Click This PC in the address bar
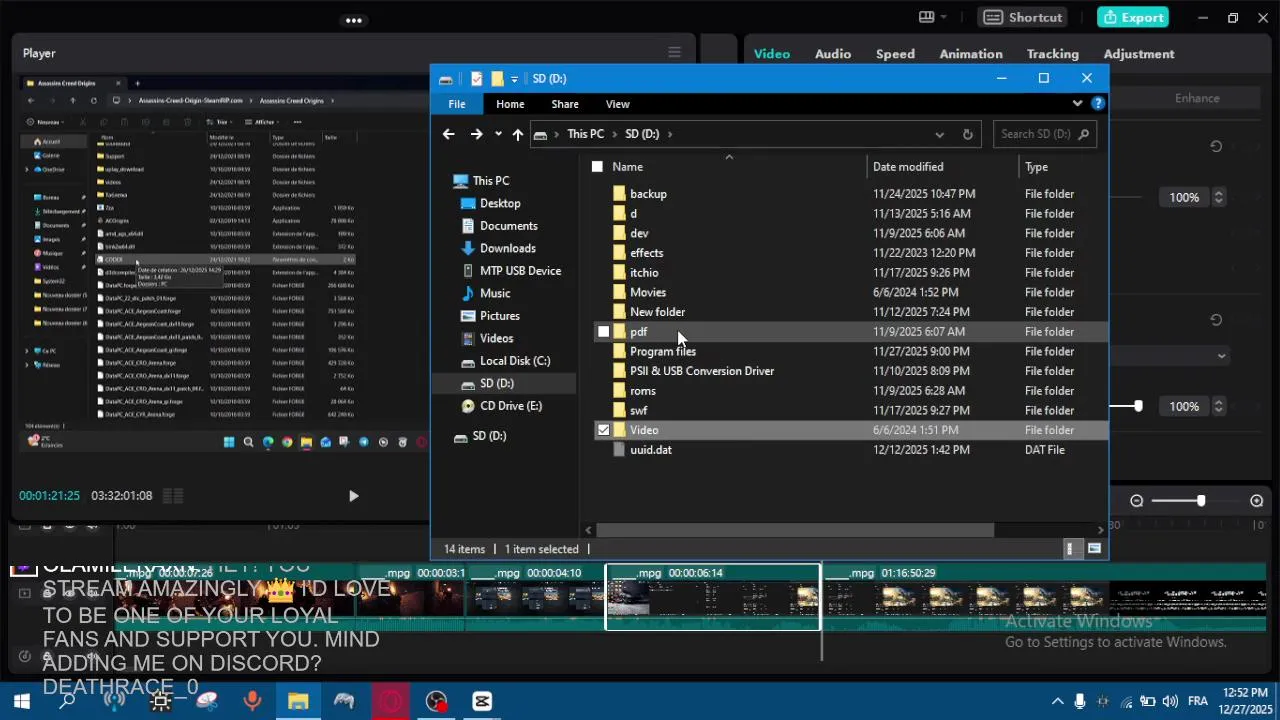The image size is (1280, 720). [585, 134]
